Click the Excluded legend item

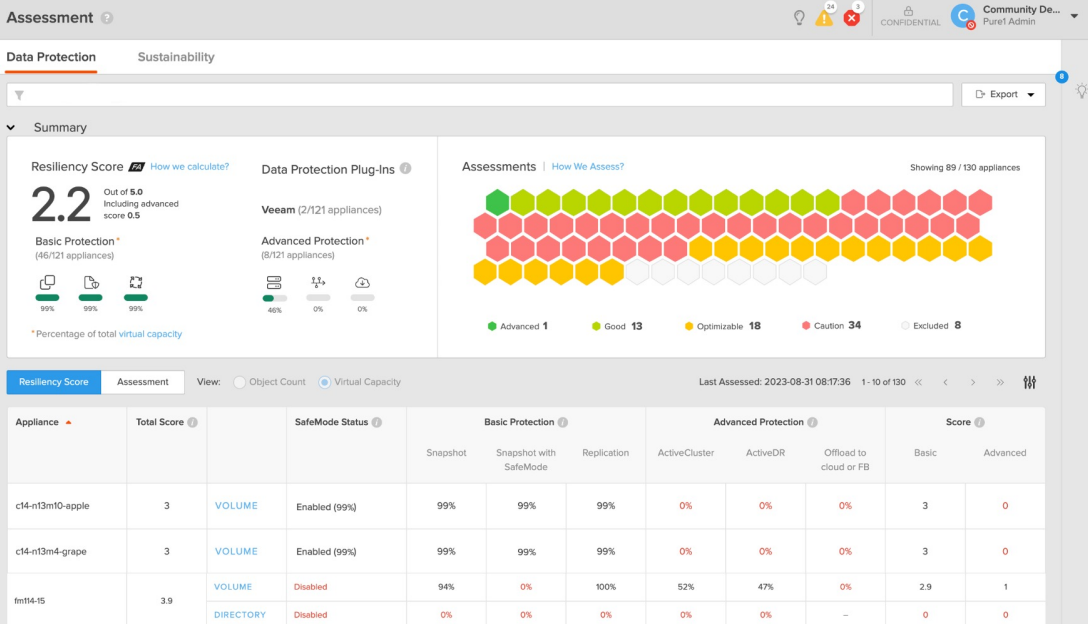pos(930,326)
